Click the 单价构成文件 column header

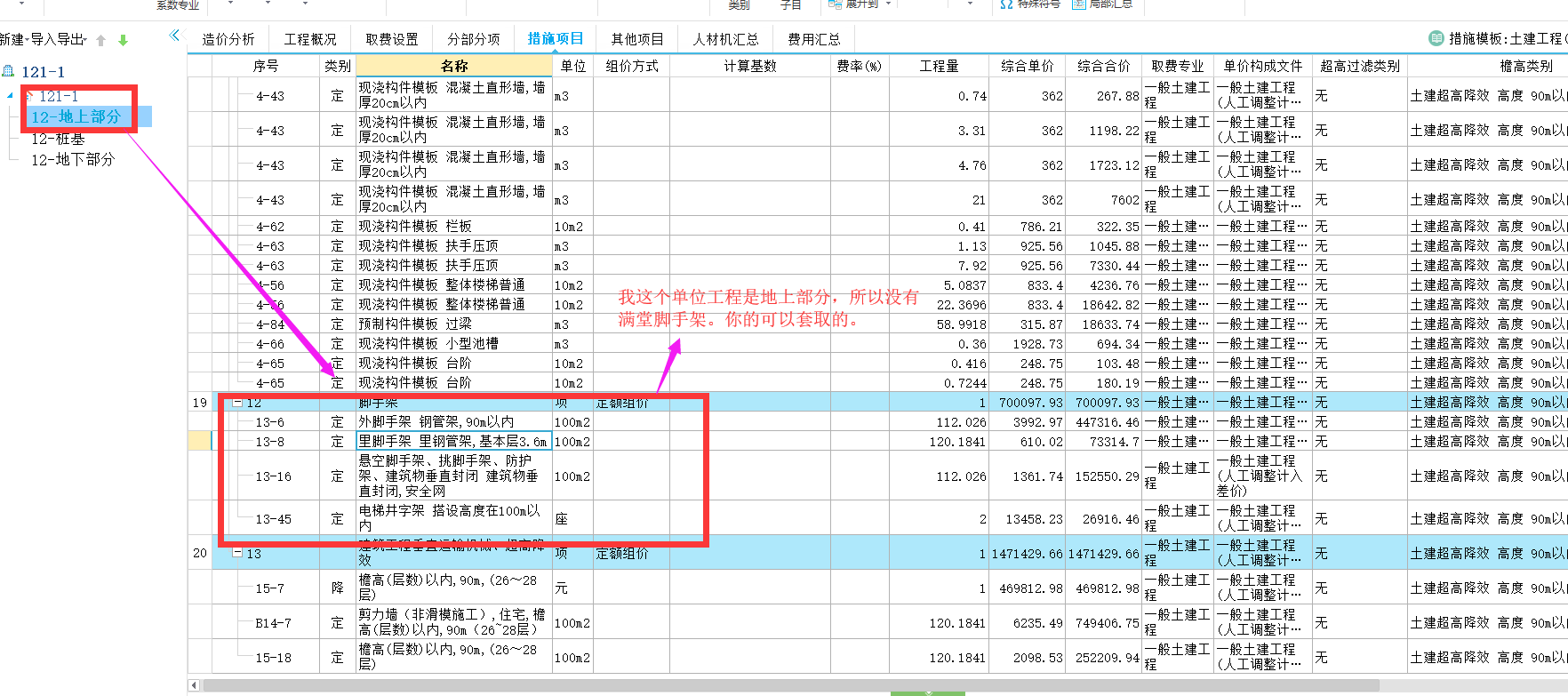(1263, 66)
